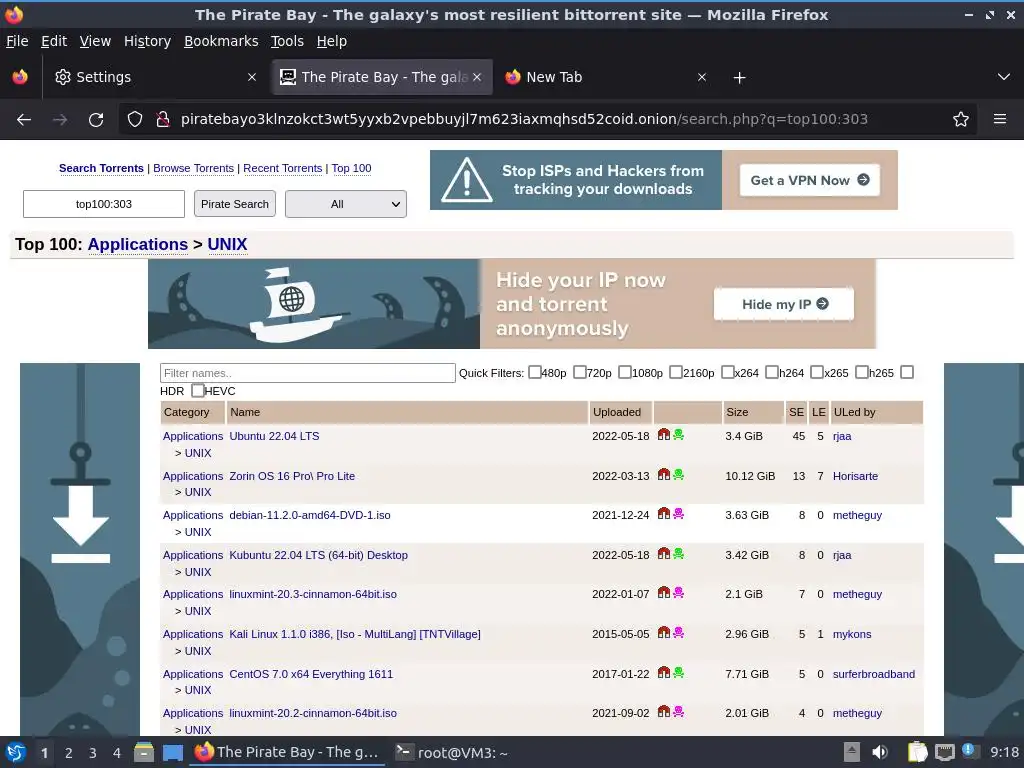Click the Hide my IP button
The image size is (1024, 768).
784,304
